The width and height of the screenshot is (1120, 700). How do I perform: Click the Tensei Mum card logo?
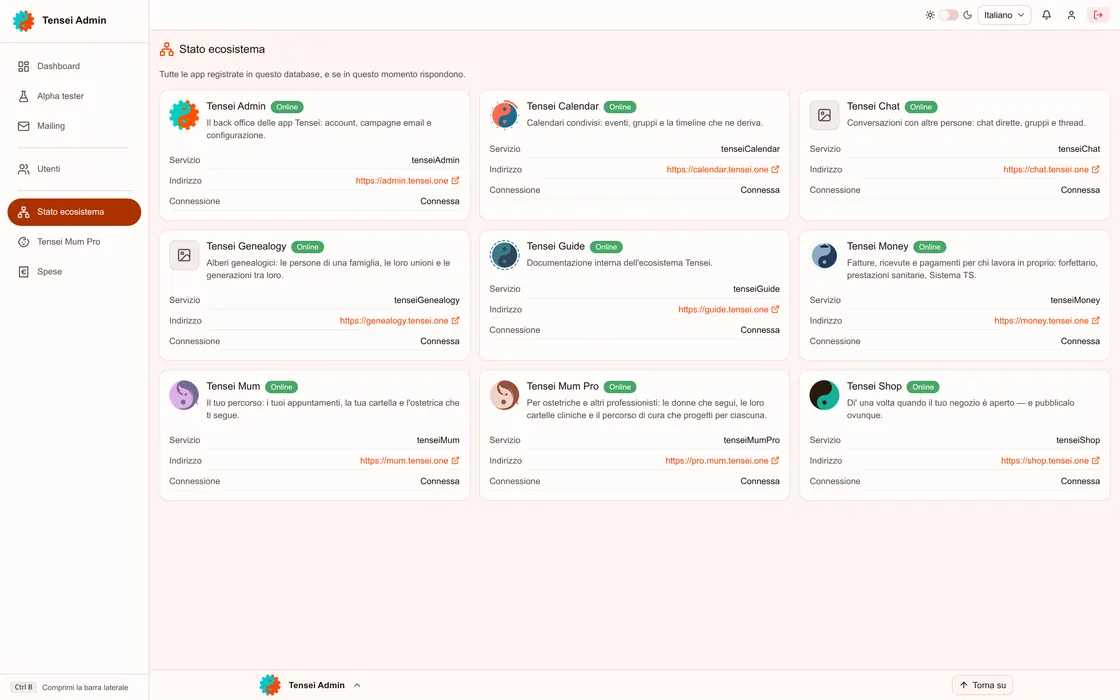(x=184, y=395)
